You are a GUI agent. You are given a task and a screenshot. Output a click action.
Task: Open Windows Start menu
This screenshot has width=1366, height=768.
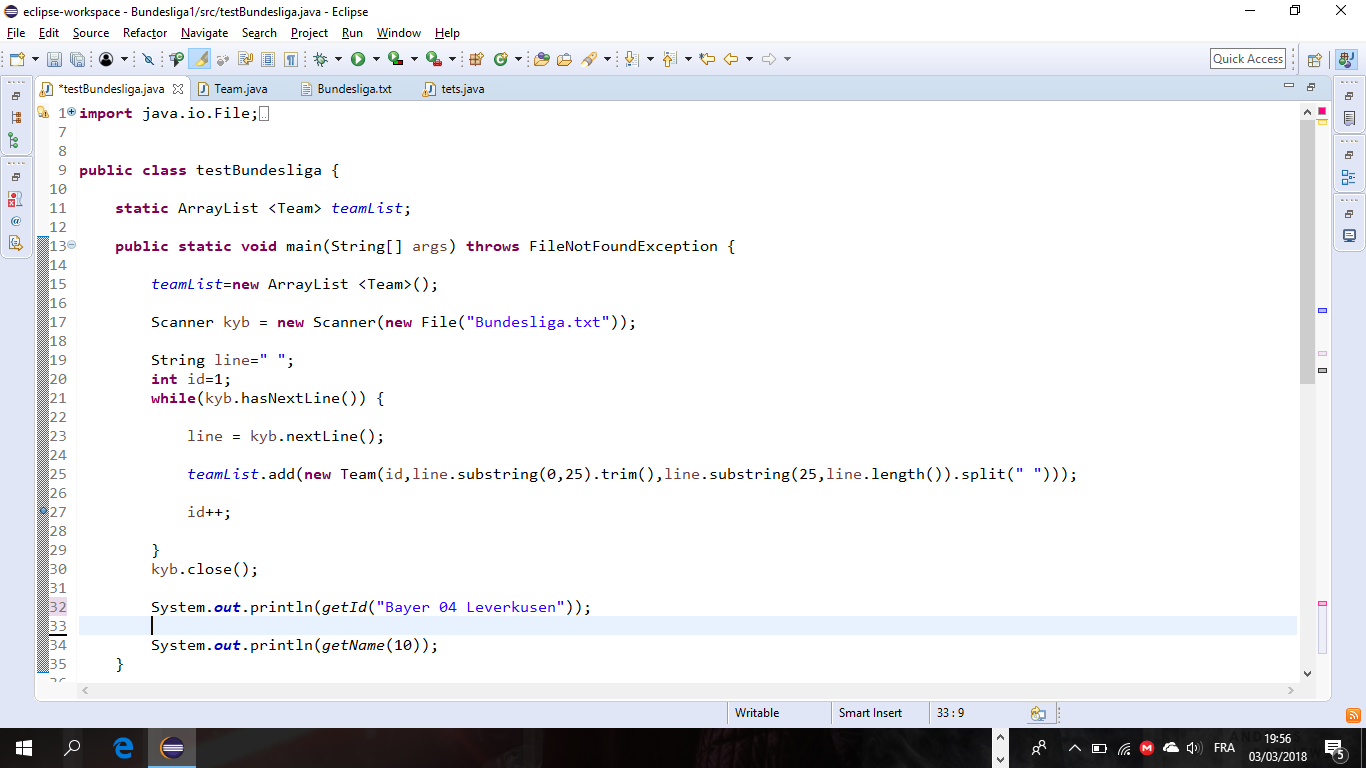click(x=23, y=748)
